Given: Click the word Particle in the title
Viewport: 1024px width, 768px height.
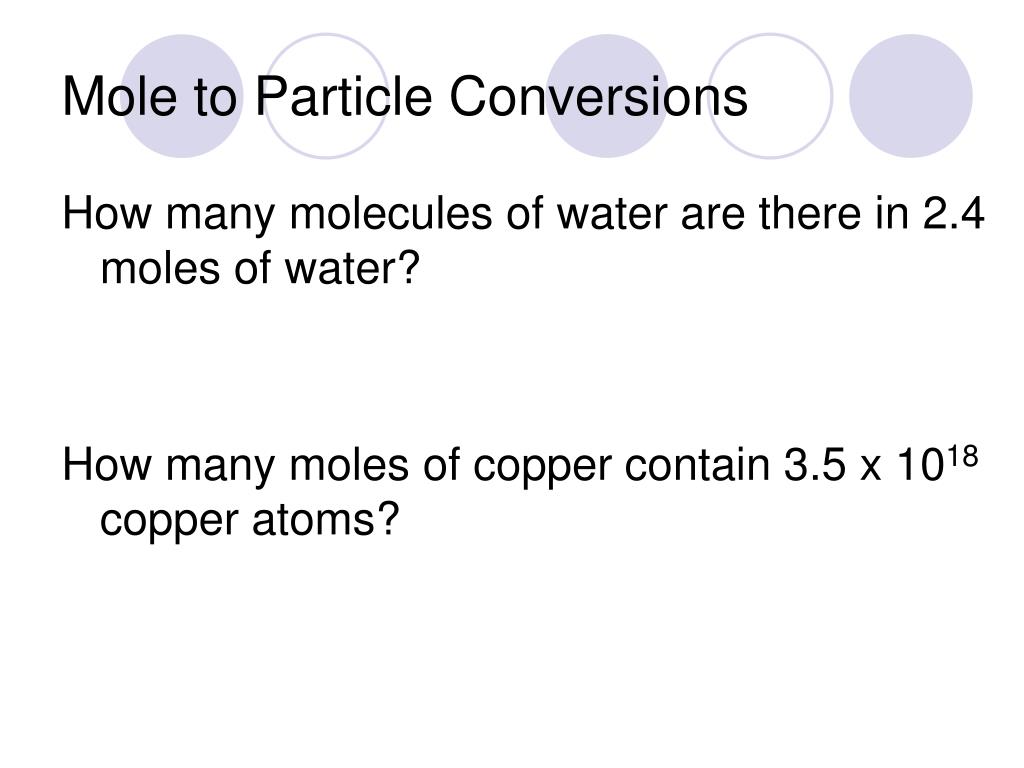Looking at the screenshot, I should pos(344,97).
